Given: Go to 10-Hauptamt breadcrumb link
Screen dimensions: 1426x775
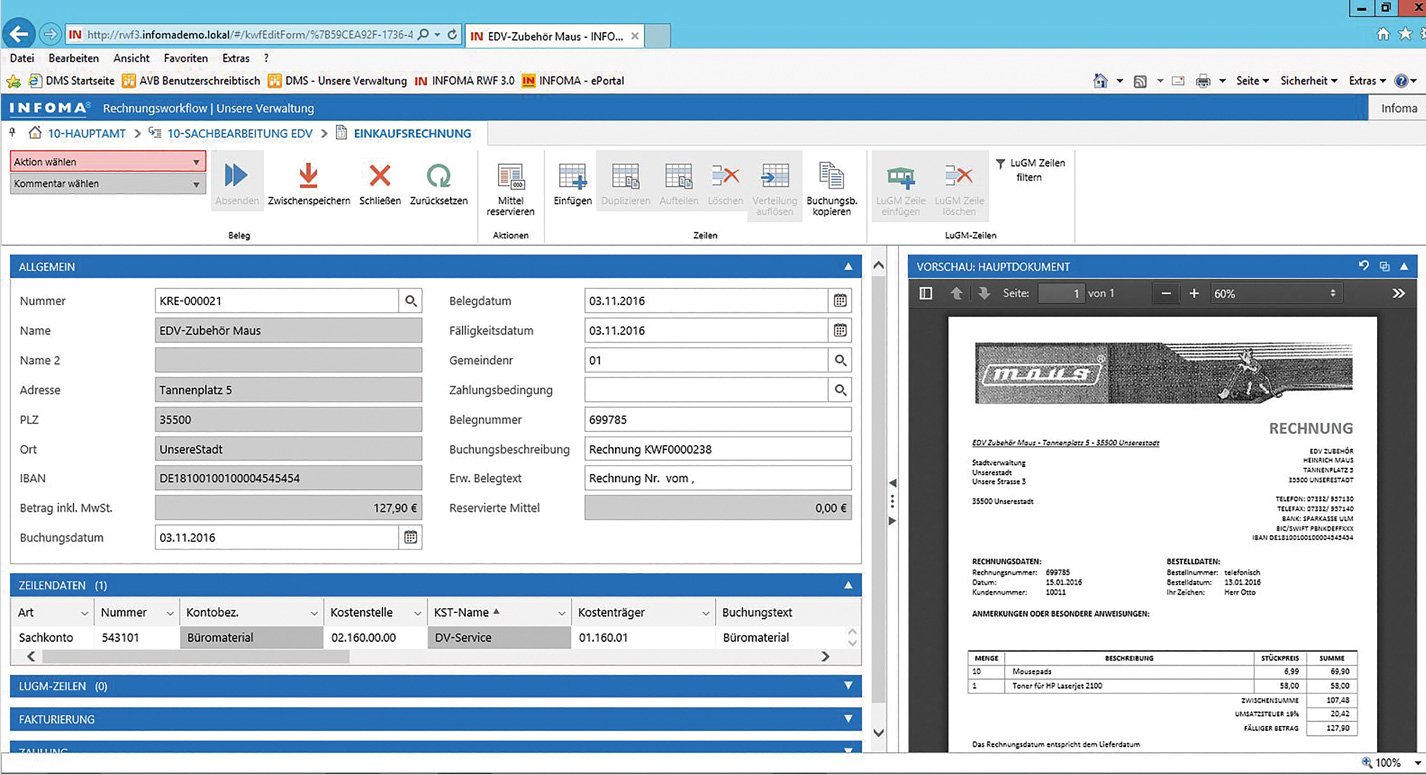Looking at the screenshot, I should click(x=86, y=133).
